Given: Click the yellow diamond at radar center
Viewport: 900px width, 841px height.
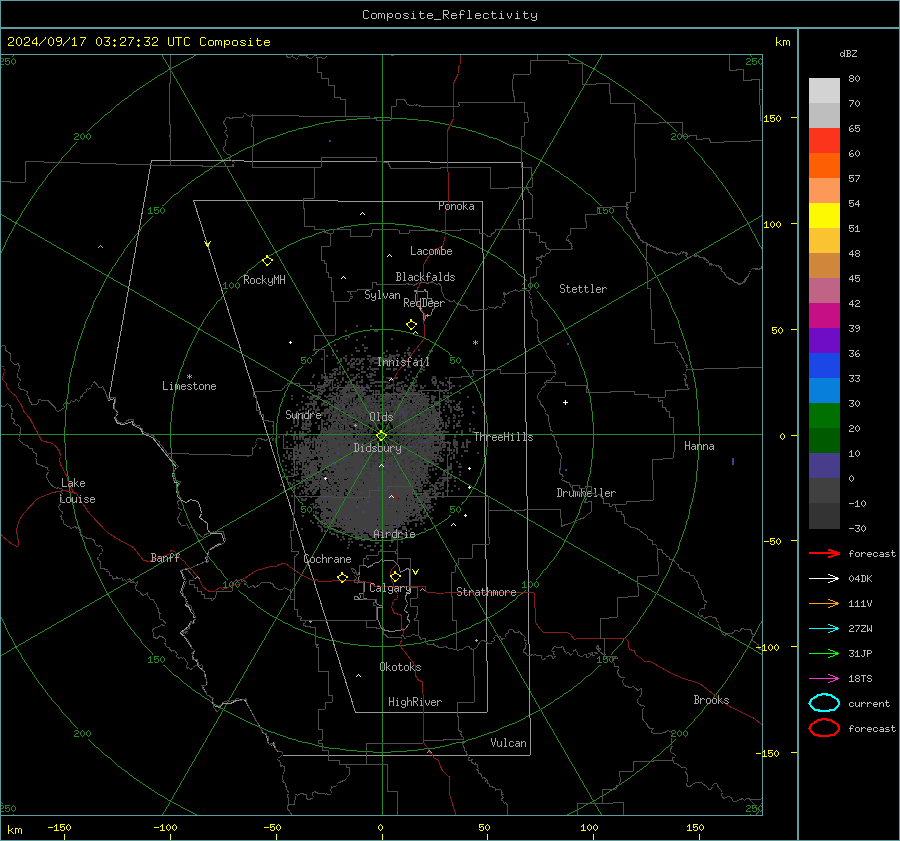Looking at the screenshot, I should click(x=381, y=436).
